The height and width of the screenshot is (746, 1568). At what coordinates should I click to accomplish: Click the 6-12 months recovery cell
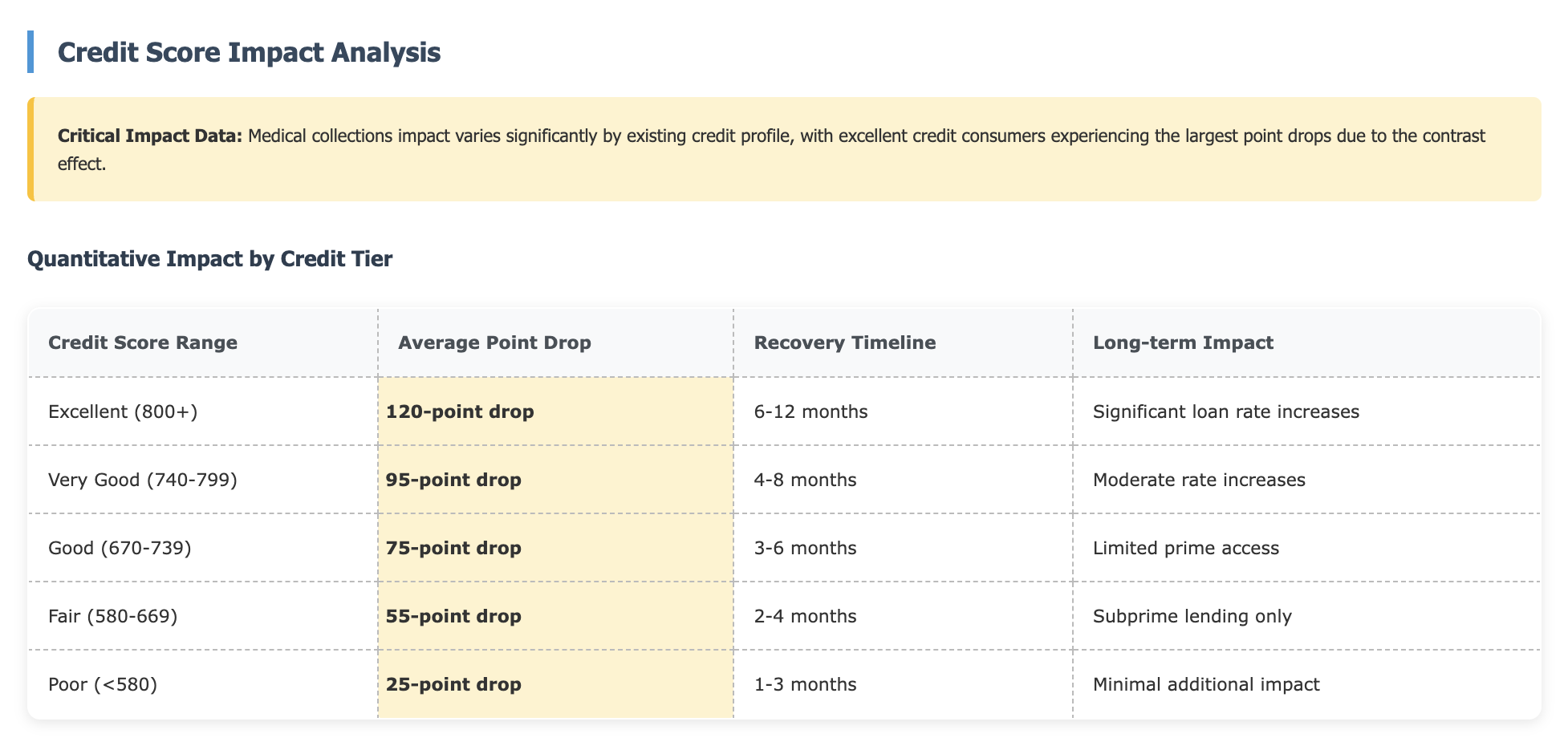[x=903, y=412]
